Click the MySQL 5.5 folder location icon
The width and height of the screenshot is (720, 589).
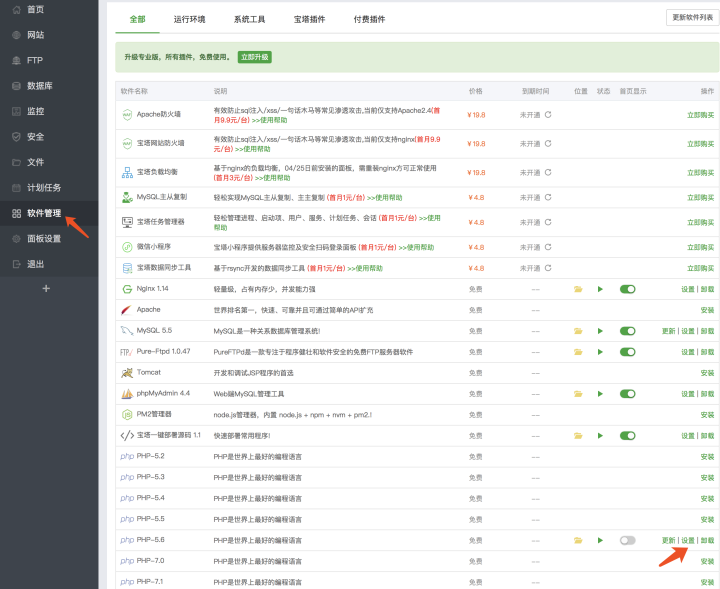578,331
